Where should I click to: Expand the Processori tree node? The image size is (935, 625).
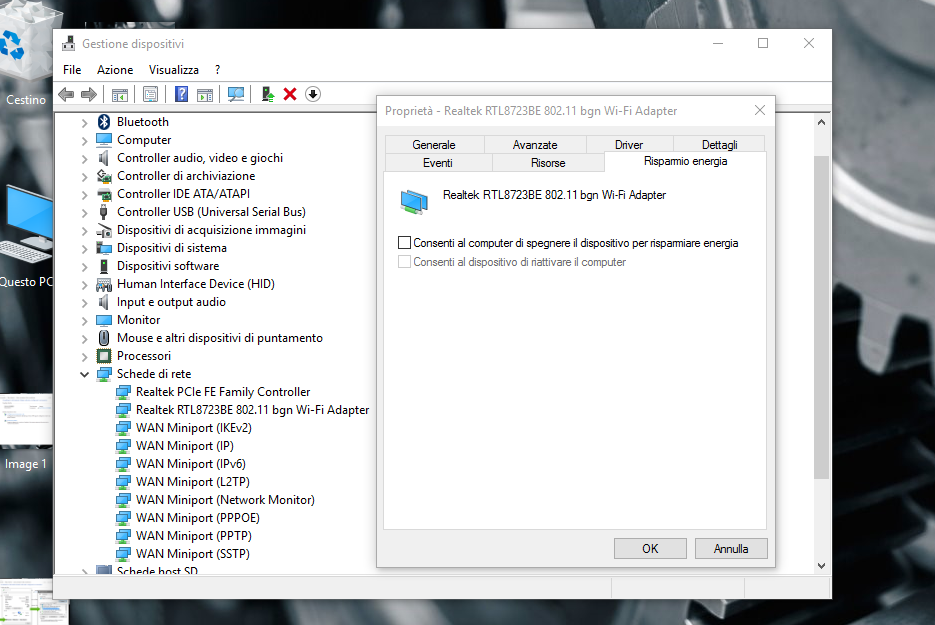84,357
